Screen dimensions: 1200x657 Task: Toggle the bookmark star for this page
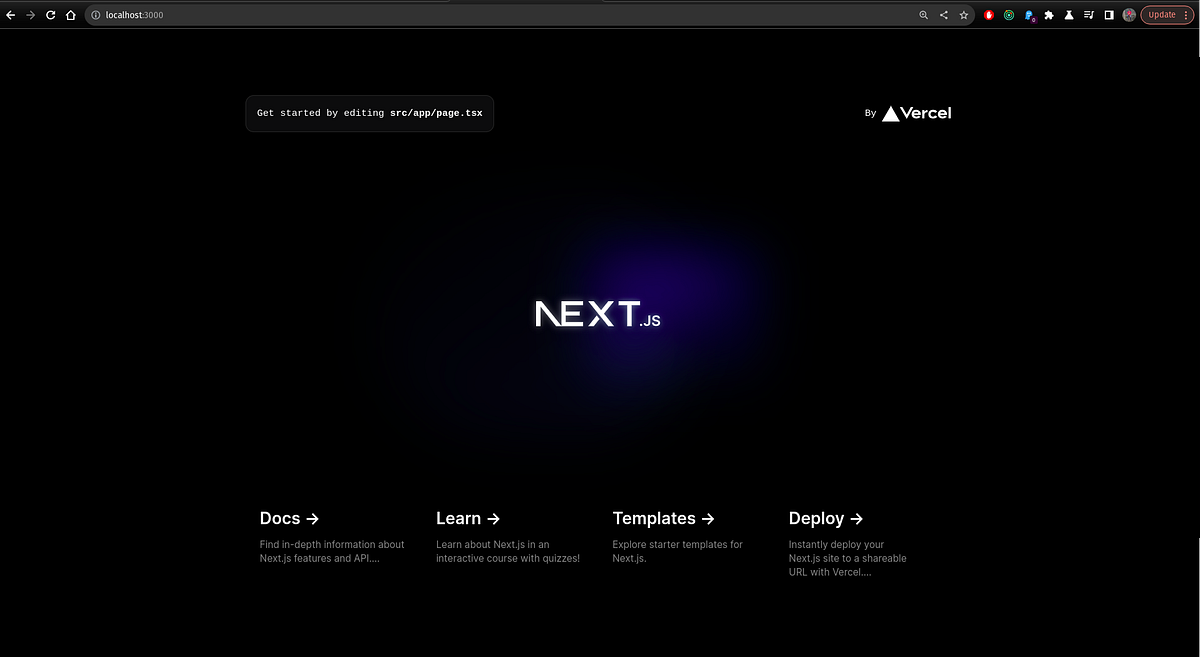[963, 14]
